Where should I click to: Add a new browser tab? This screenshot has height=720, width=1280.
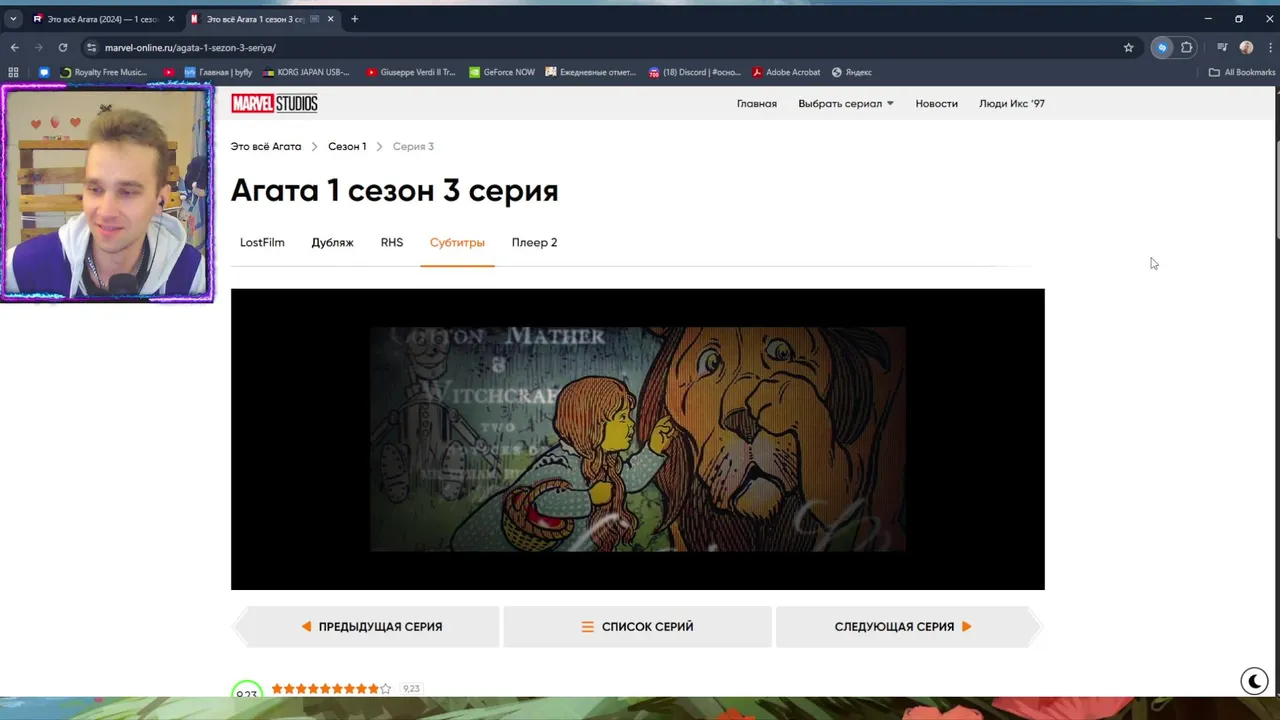tap(354, 19)
